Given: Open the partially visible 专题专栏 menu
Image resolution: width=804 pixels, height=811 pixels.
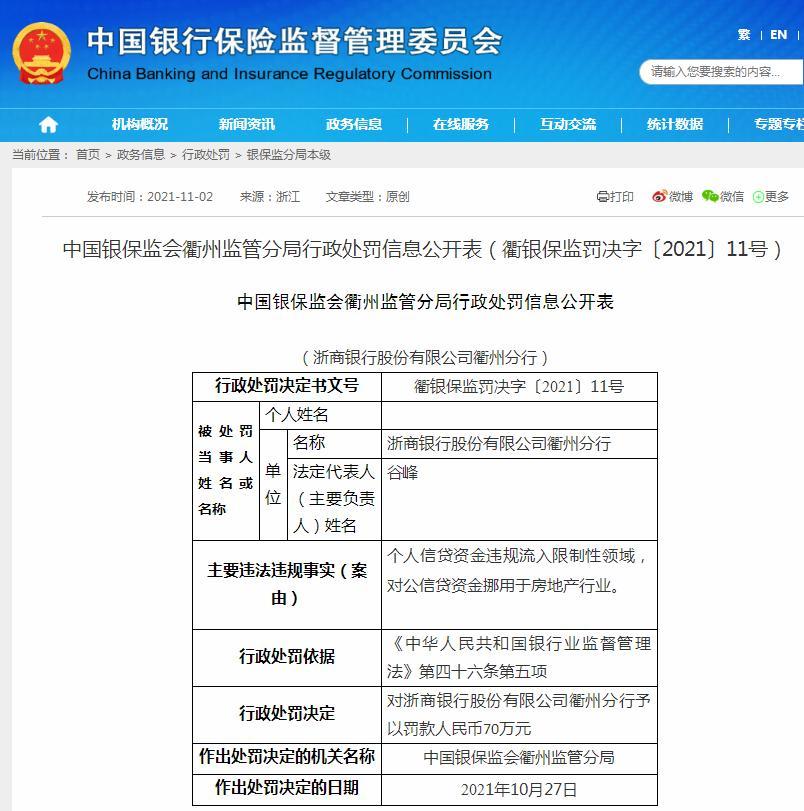Looking at the screenshot, I should [779, 124].
